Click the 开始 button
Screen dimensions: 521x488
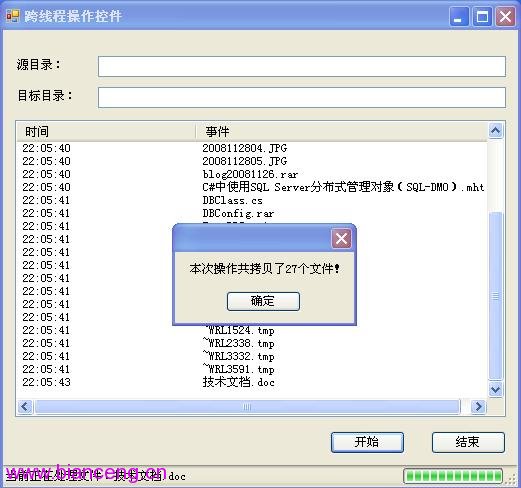tap(367, 442)
